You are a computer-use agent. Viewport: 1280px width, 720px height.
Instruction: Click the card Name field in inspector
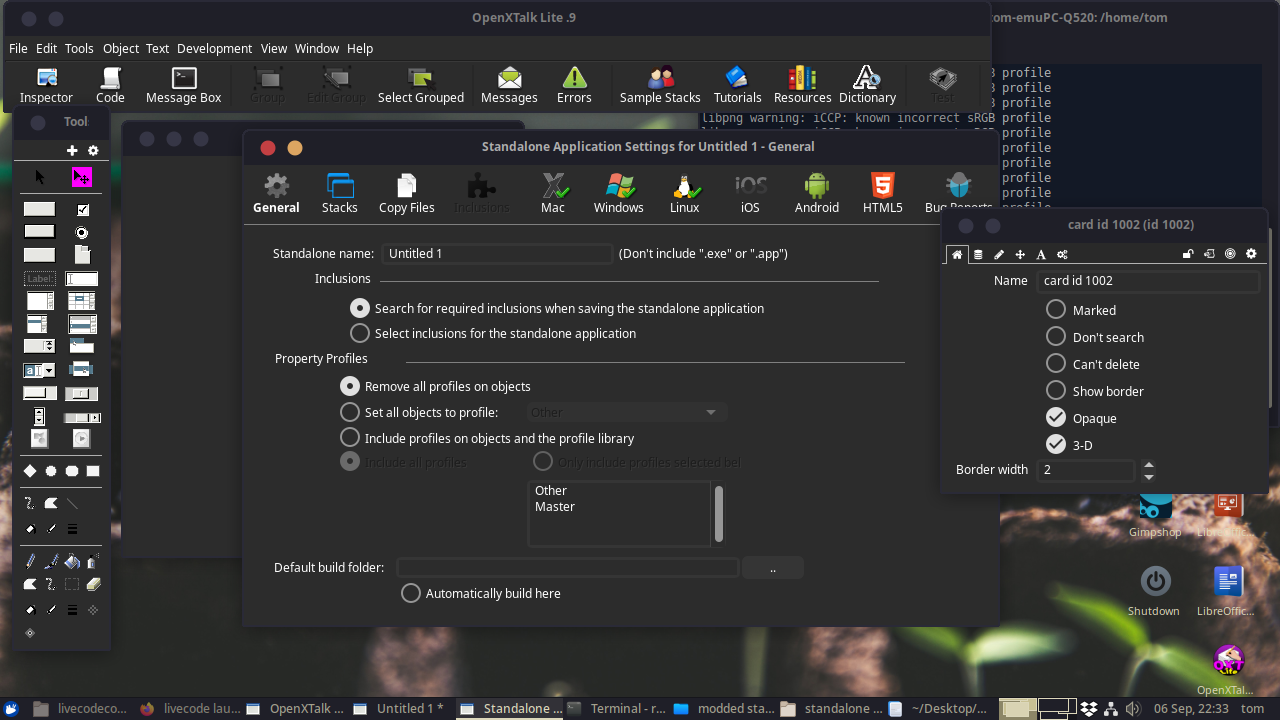[1147, 281]
